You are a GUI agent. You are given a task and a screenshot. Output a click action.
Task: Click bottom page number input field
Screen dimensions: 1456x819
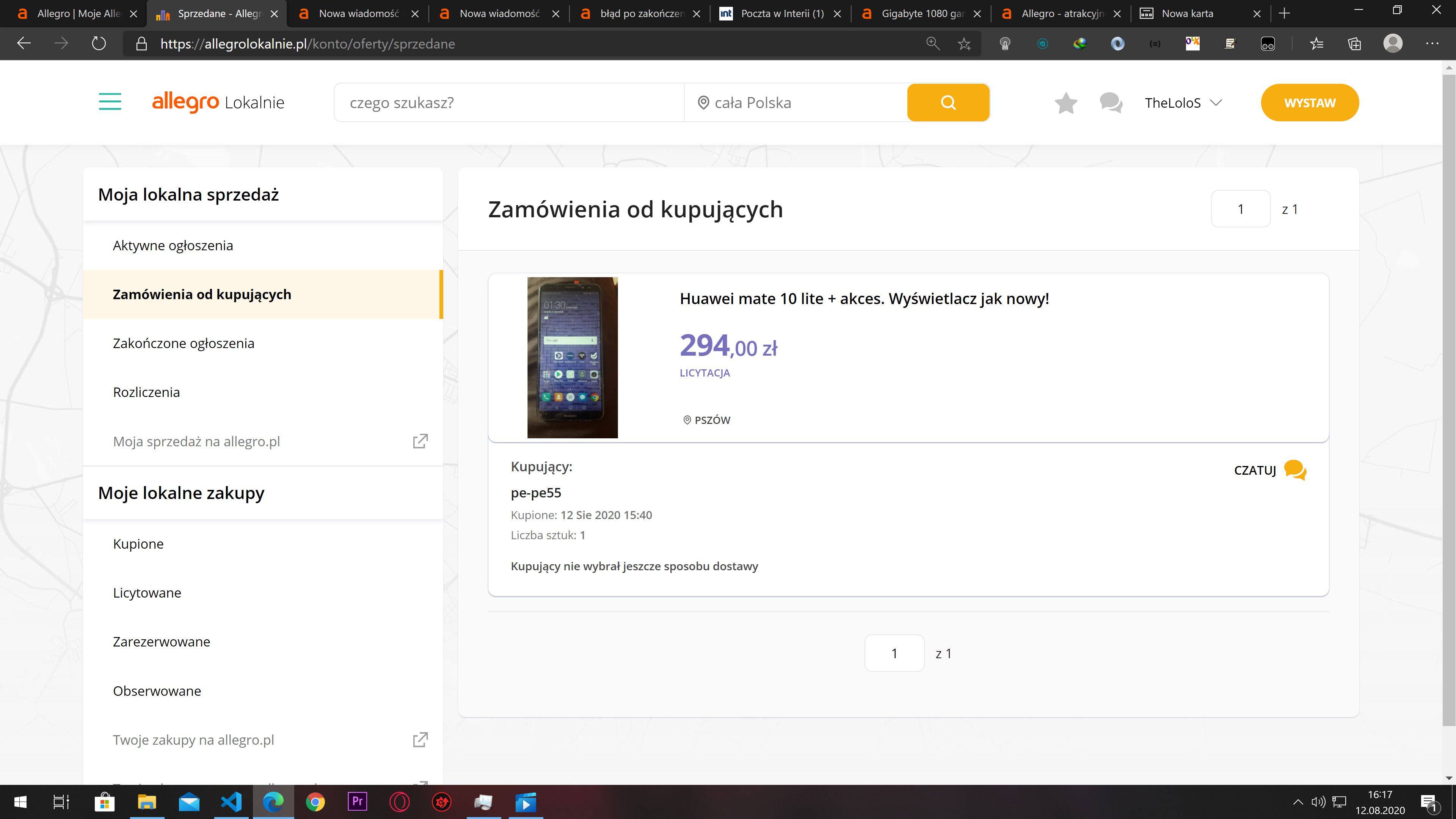tap(894, 653)
